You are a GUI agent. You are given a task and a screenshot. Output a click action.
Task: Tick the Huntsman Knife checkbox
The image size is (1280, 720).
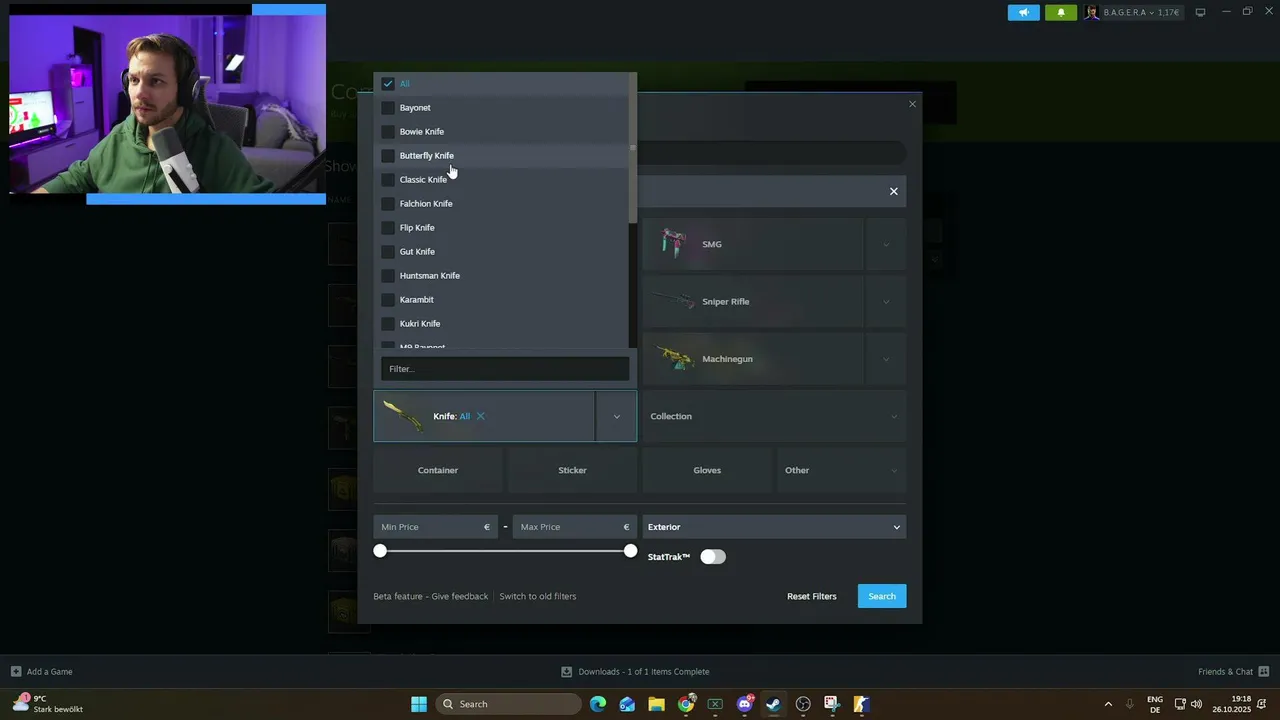pos(388,276)
